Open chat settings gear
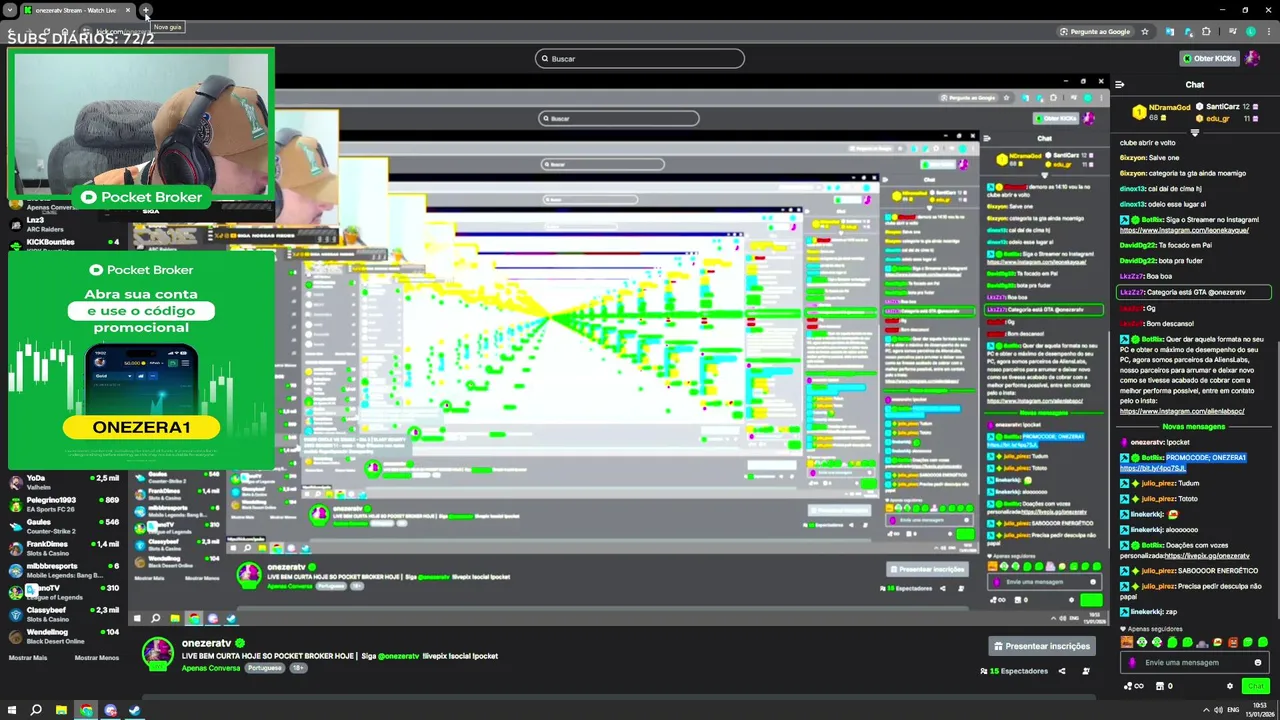The image size is (1280, 720). click(1230, 686)
